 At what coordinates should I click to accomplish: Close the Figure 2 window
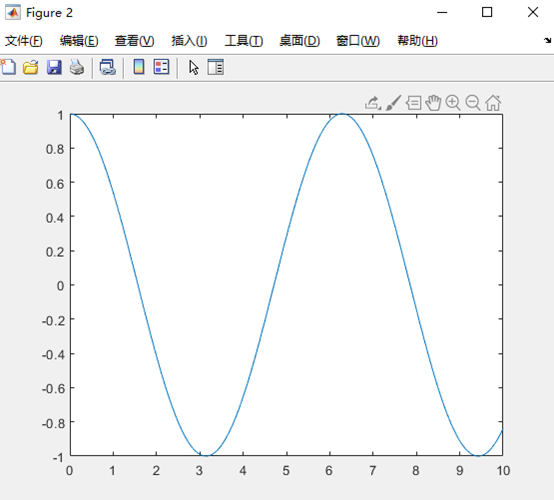pos(533,12)
